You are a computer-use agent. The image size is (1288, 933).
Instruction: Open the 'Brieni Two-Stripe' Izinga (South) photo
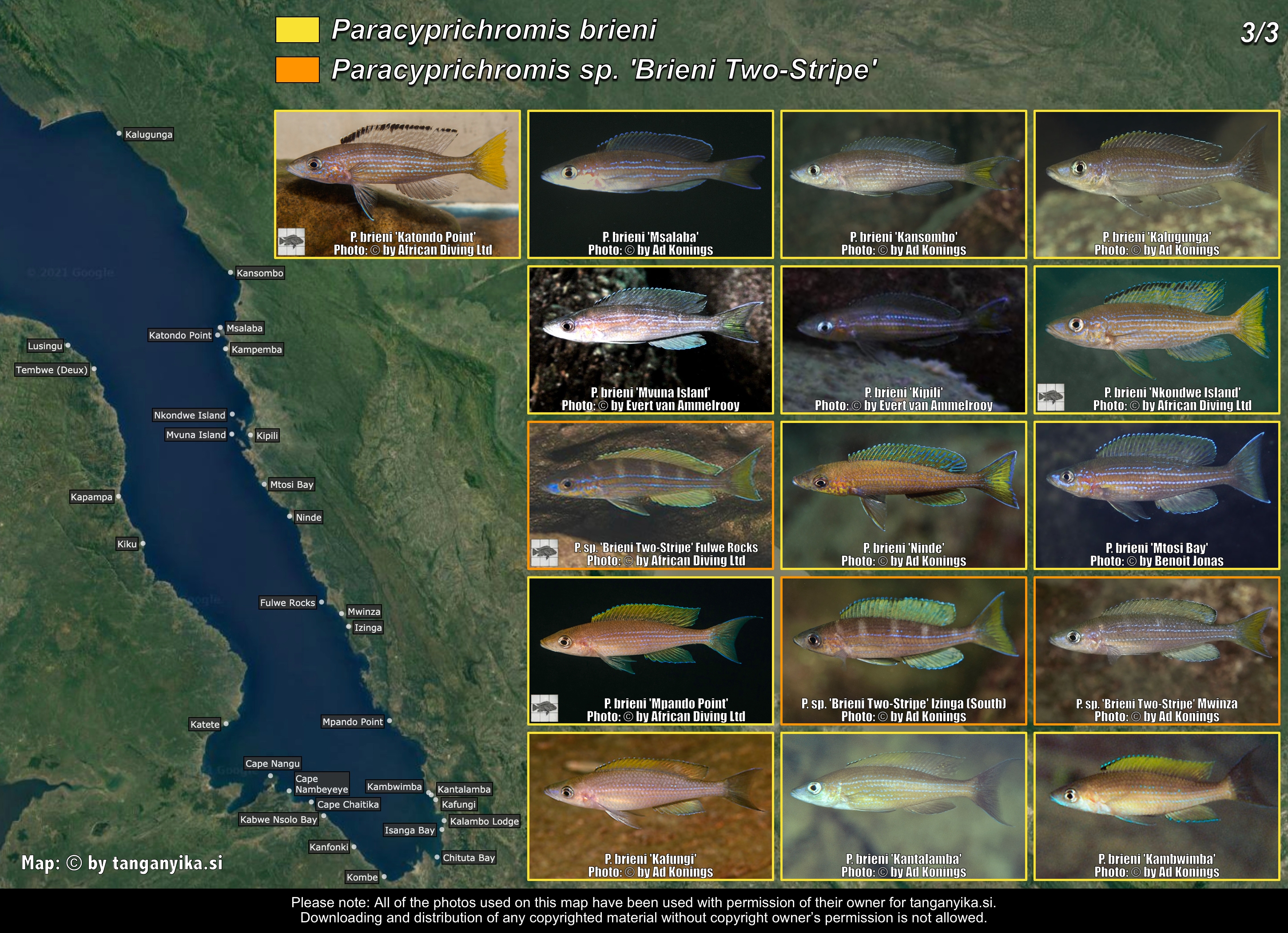tap(903, 650)
